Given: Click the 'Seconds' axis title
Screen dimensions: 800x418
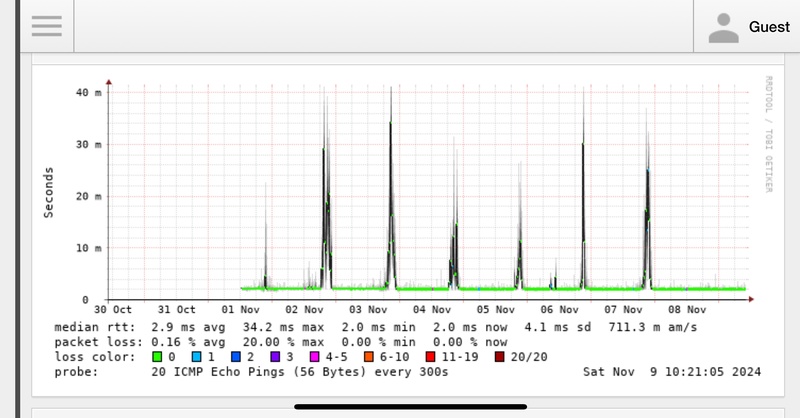Looking at the screenshot, I should 48,193.
